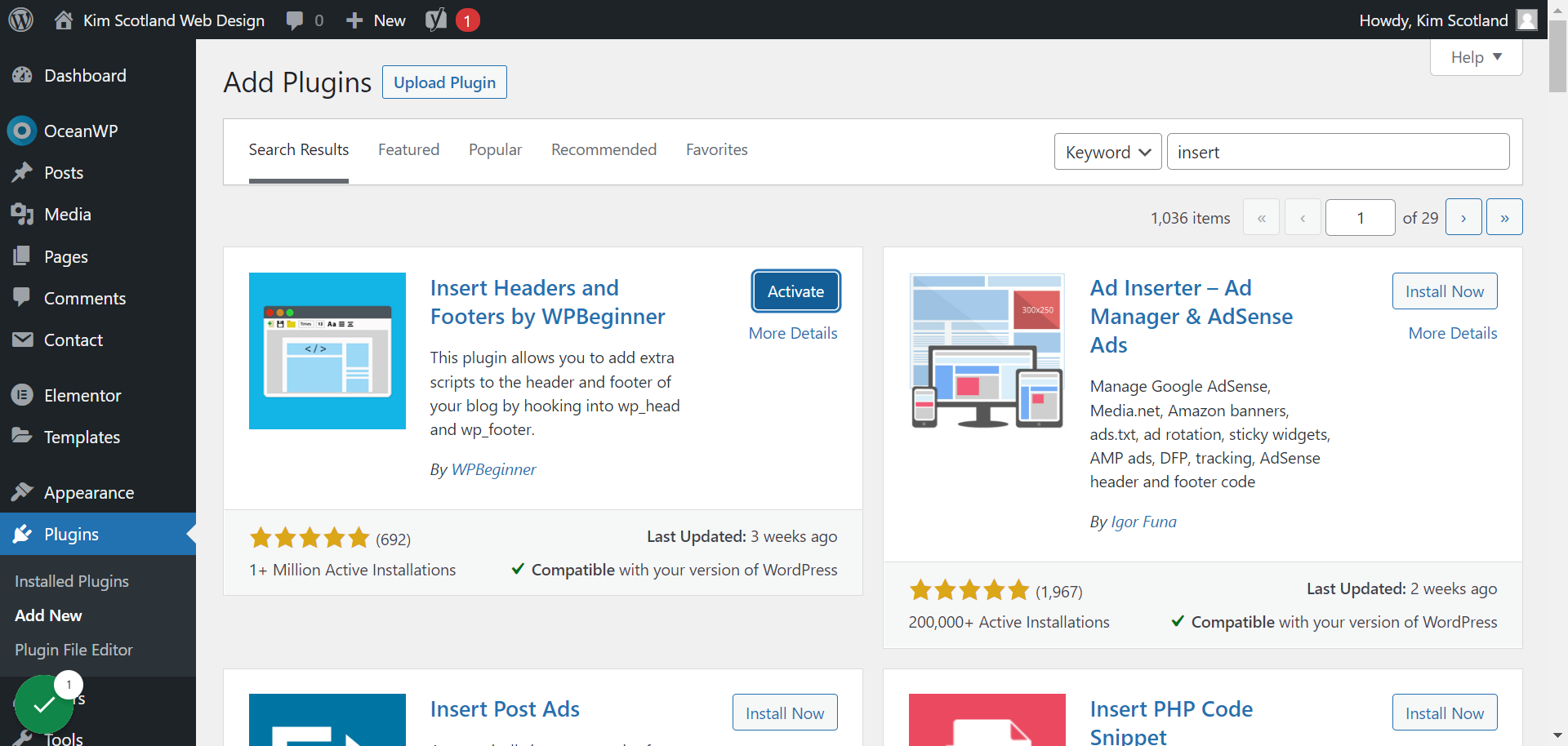
Task: Open Ad Inserter plugin title link
Action: pos(1192,317)
